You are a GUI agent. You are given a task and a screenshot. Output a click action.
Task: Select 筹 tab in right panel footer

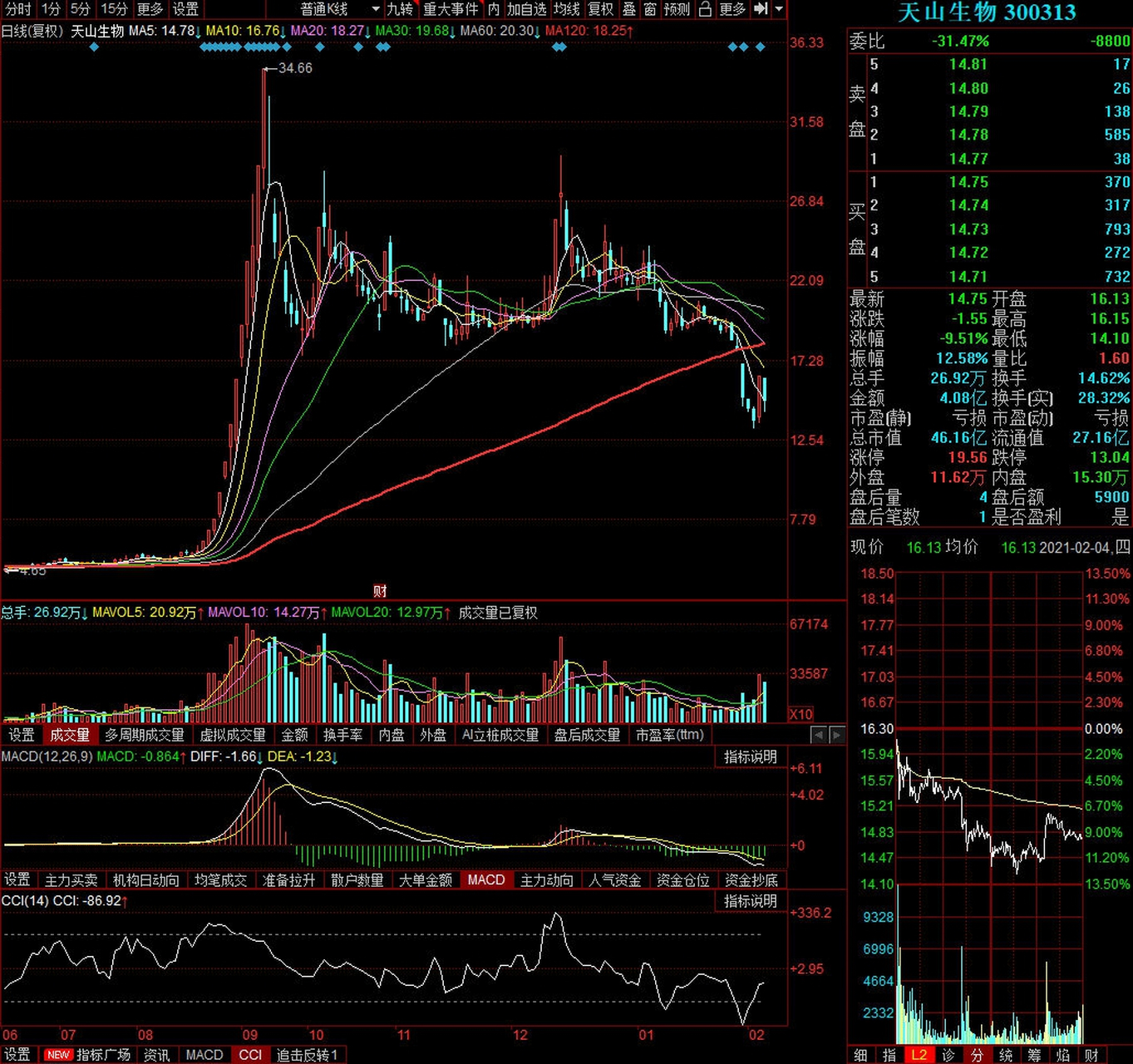(1034, 1055)
